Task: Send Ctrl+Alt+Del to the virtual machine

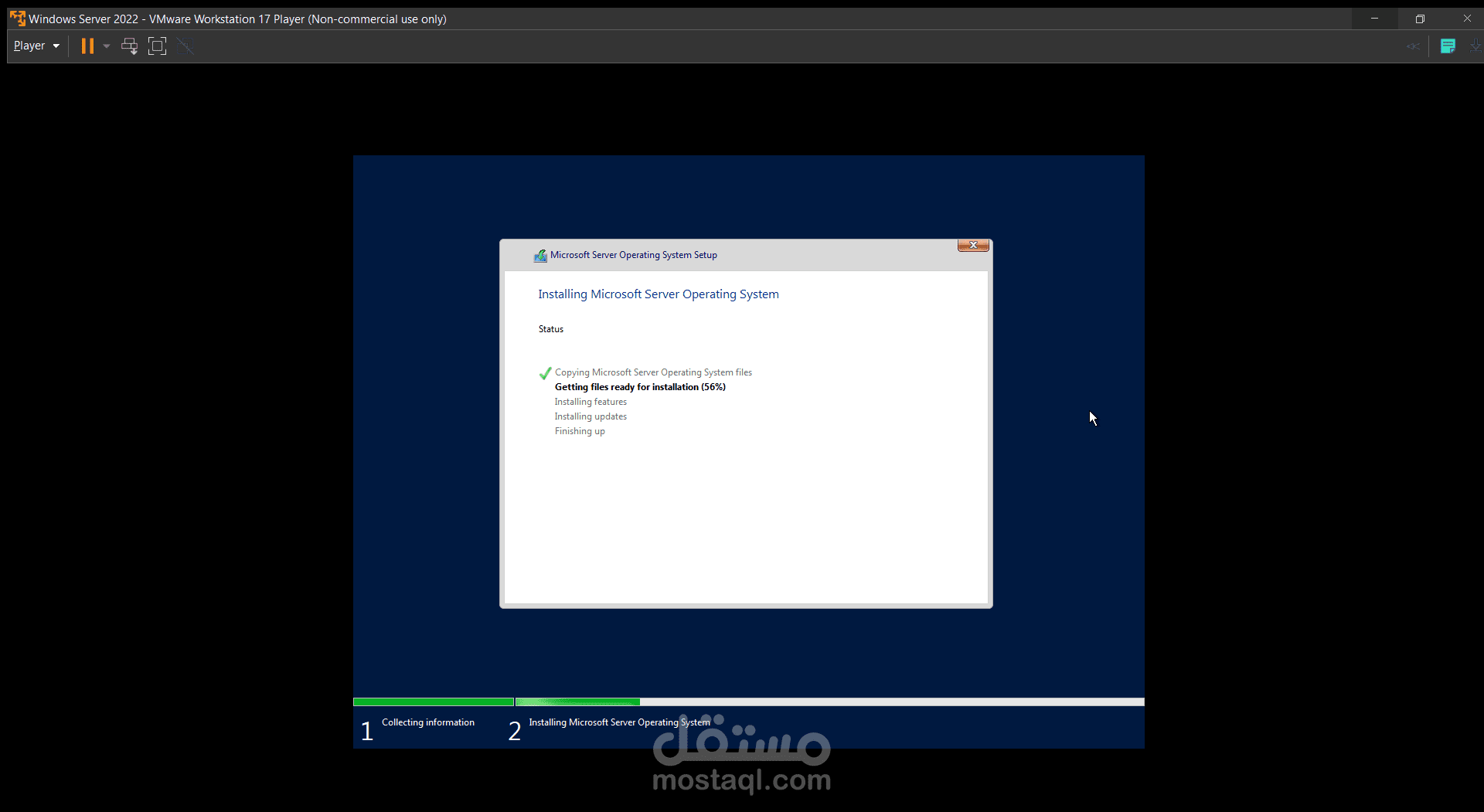Action: tap(129, 46)
